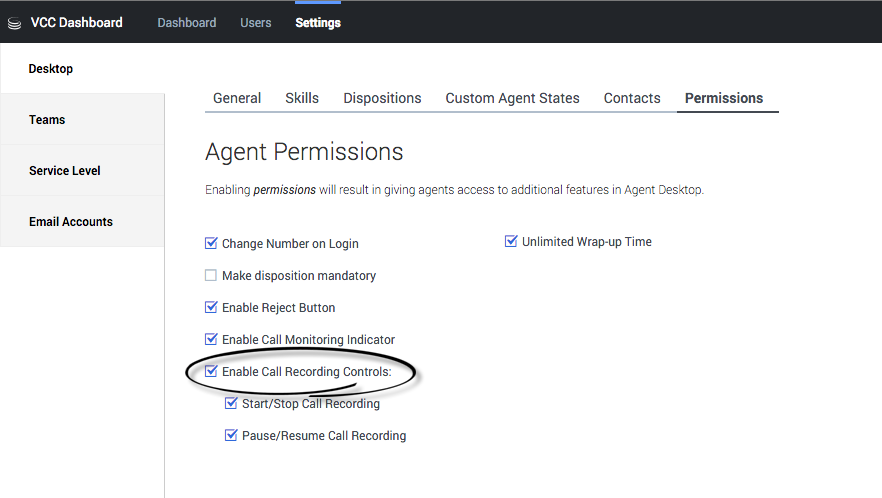Switch to the Contacts tab

pyautogui.click(x=632, y=98)
